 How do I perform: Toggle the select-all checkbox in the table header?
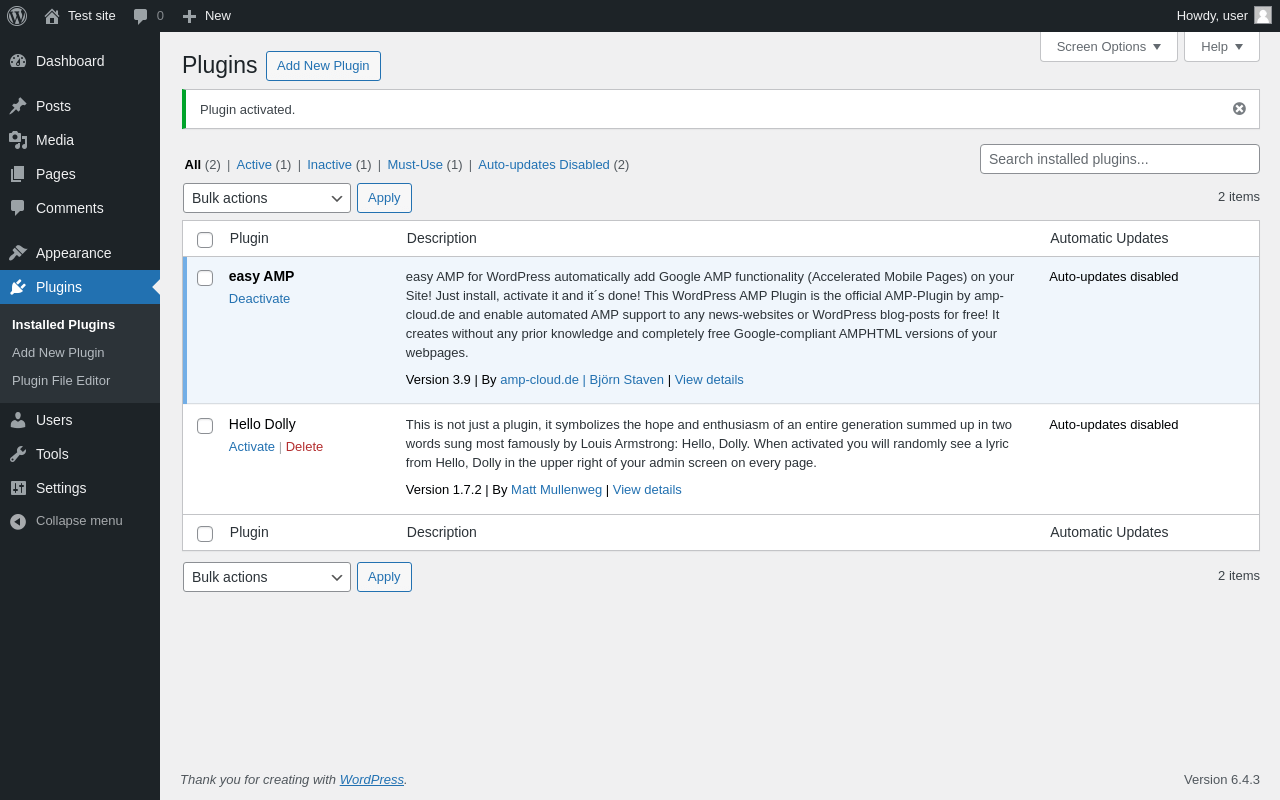[x=205, y=240]
